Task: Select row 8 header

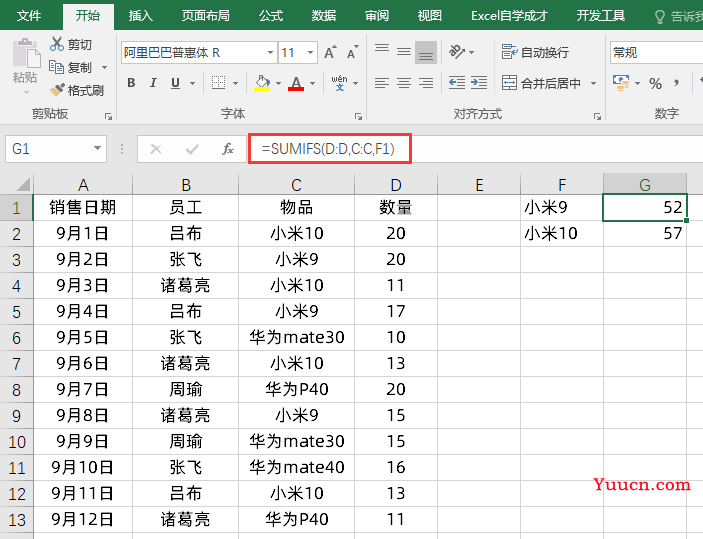Action: (17, 390)
